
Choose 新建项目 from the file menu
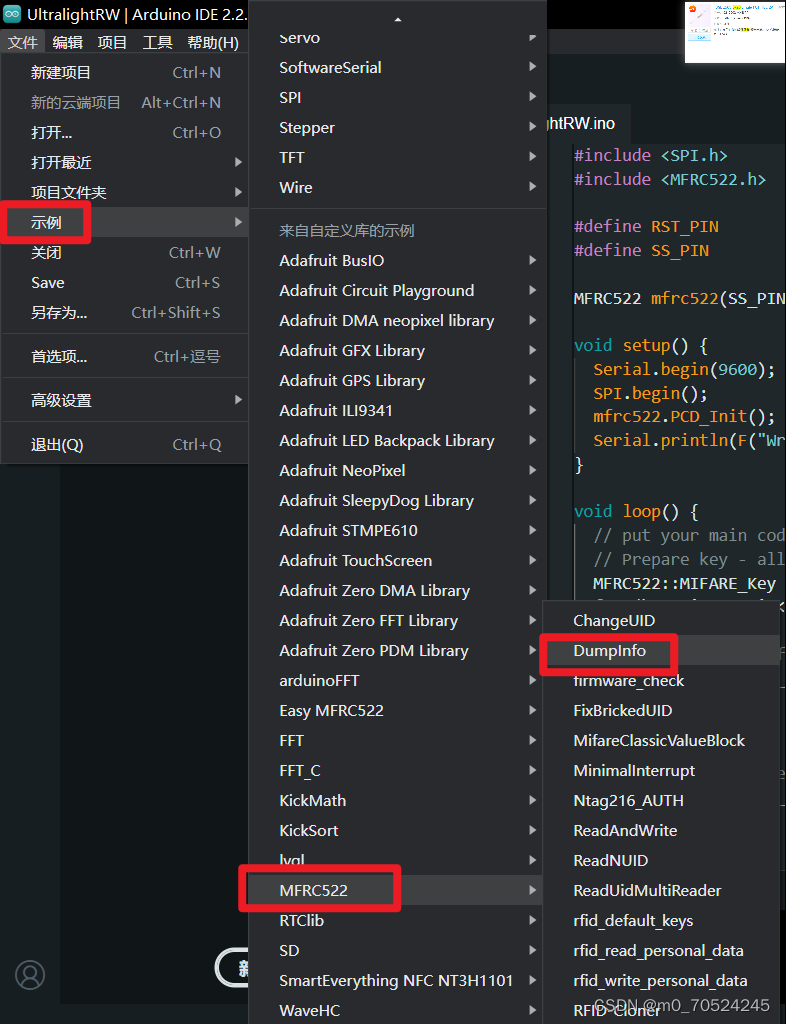point(125,72)
